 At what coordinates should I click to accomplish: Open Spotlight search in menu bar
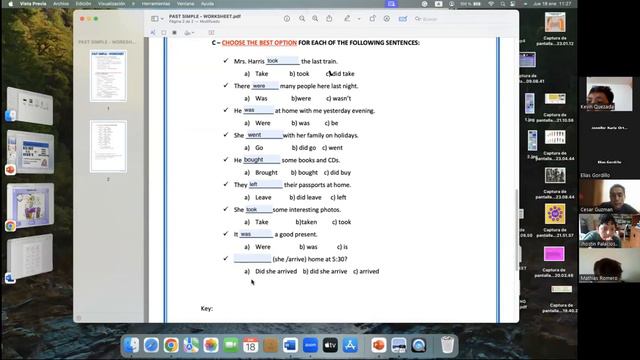click(503, 4)
